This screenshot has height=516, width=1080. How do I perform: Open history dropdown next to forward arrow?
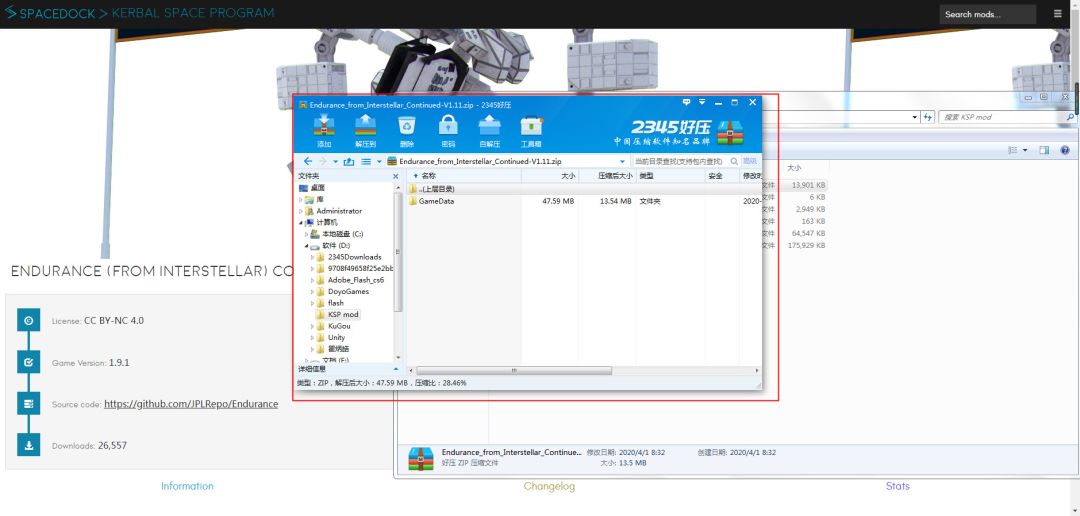pyautogui.click(x=335, y=162)
